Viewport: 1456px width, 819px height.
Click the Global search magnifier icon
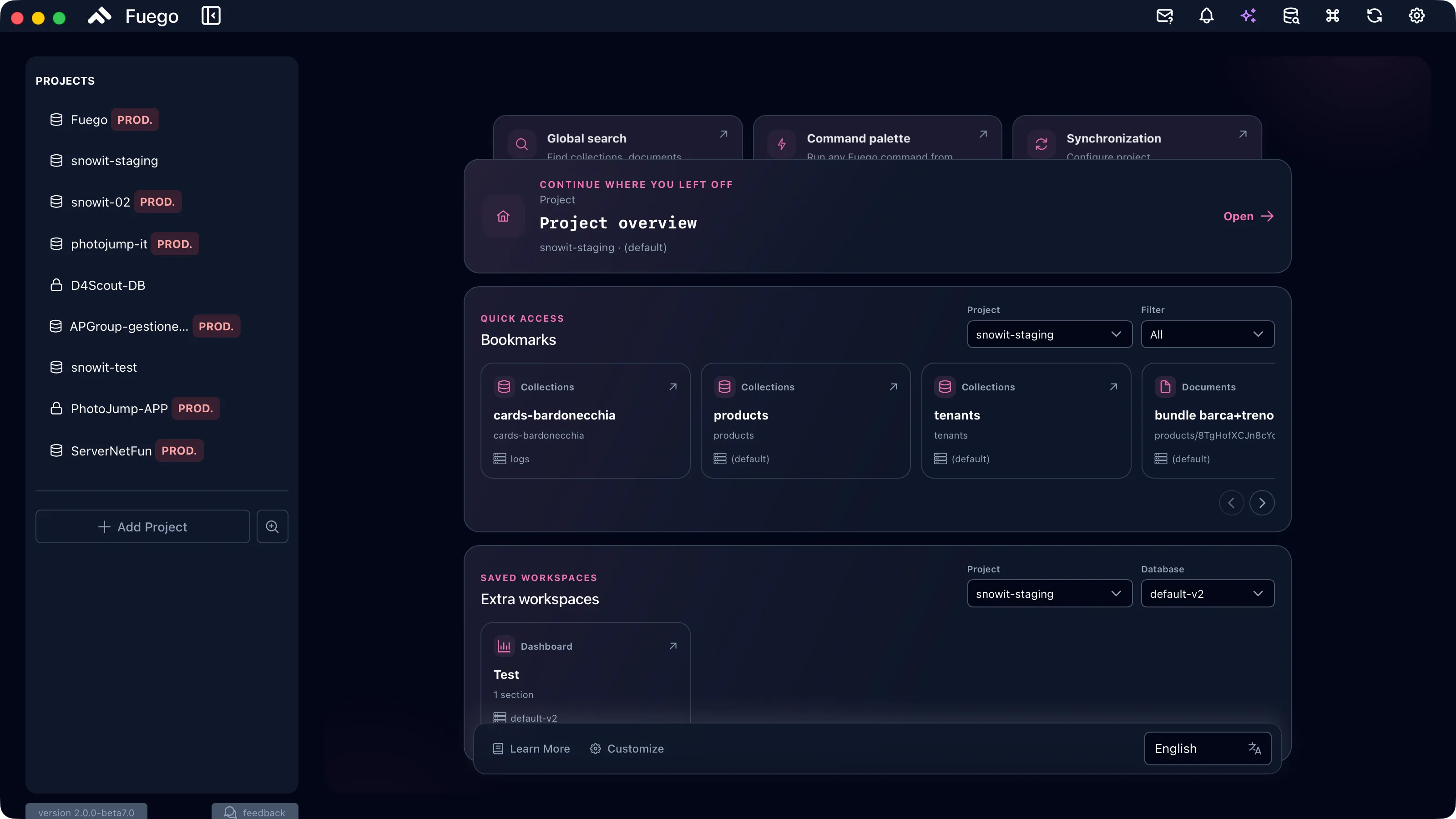pyautogui.click(x=522, y=144)
